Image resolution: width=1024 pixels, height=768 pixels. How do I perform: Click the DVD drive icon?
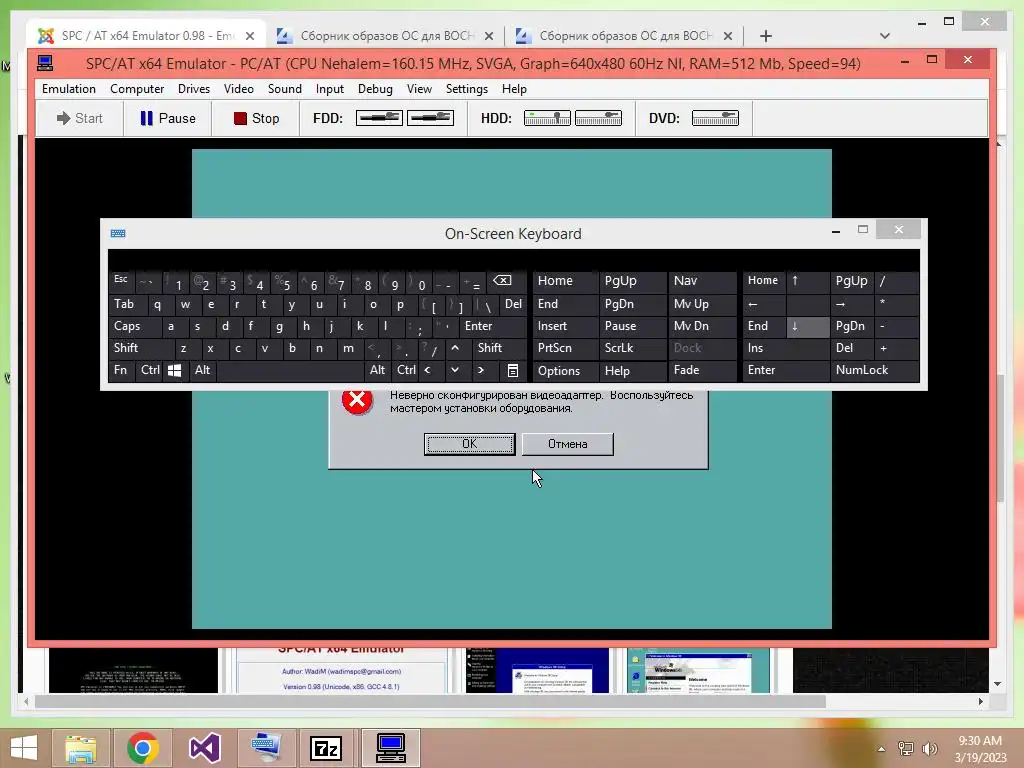point(715,118)
